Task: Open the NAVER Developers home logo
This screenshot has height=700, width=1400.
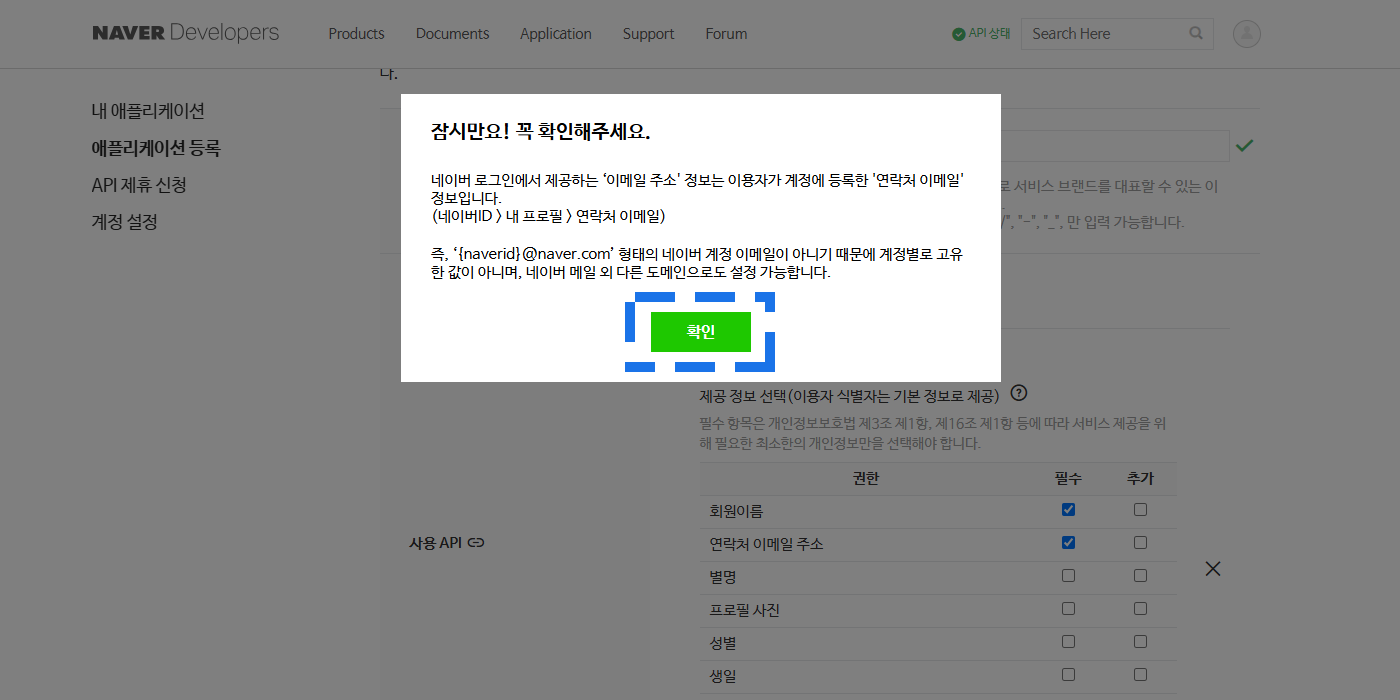Action: click(x=186, y=33)
